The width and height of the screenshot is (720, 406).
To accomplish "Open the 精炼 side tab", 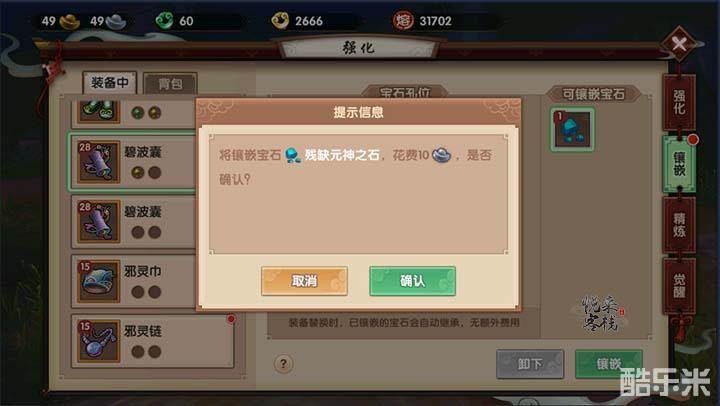I will (x=679, y=225).
